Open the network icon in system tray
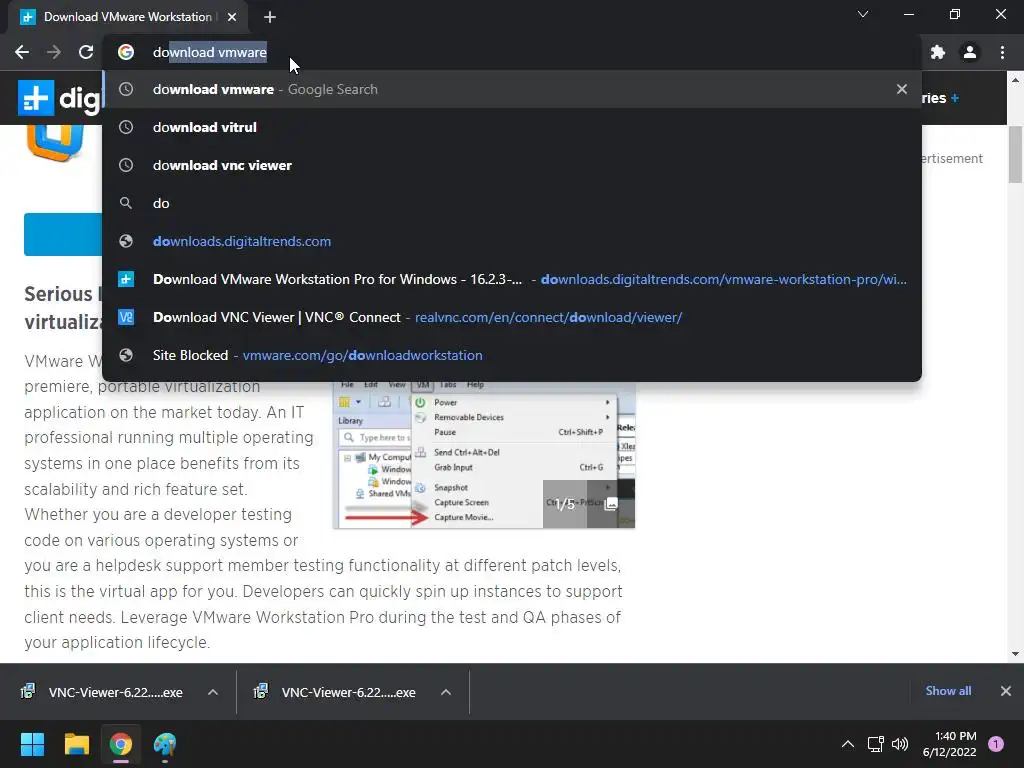 [875, 744]
